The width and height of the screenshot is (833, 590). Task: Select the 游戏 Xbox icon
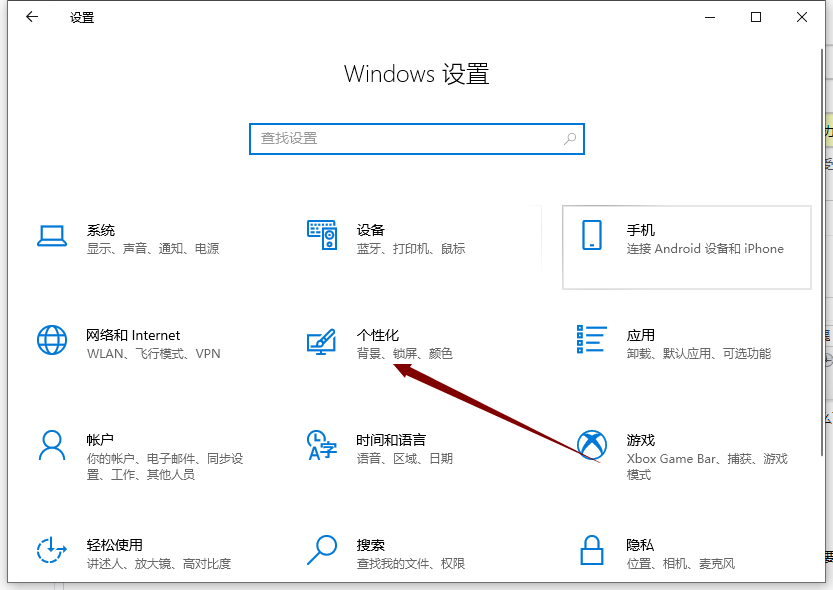[x=591, y=445]
